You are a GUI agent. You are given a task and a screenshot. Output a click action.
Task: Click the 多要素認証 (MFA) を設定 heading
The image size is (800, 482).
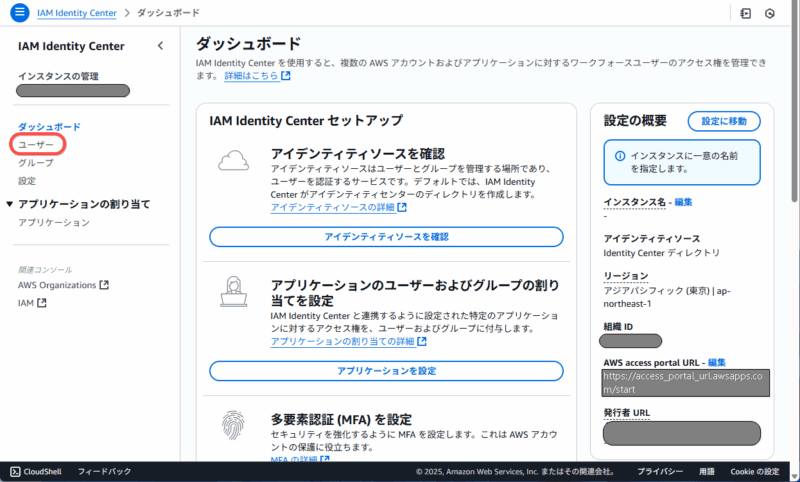[341, 419]
